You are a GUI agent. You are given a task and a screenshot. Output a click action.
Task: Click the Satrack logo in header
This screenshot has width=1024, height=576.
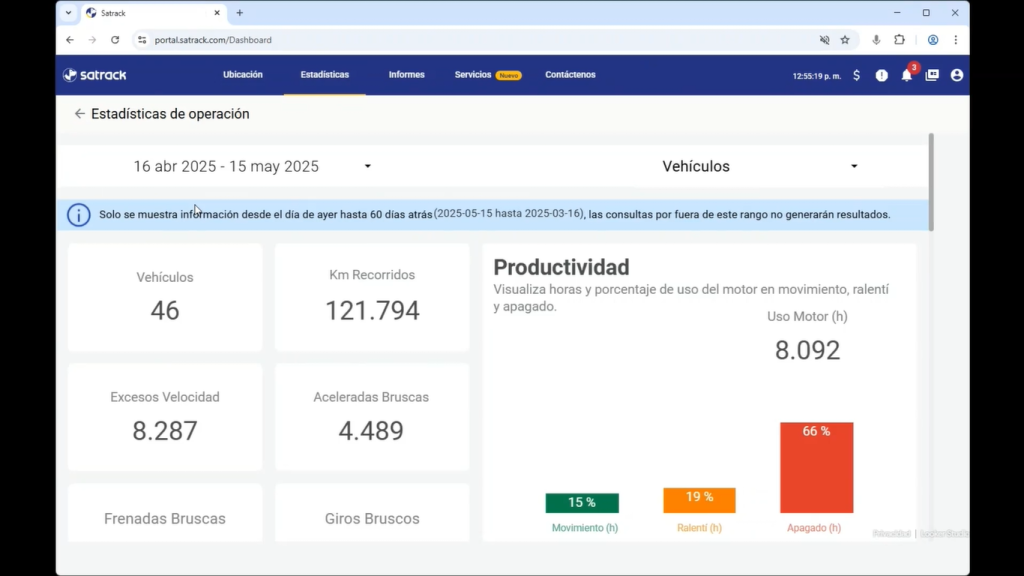[95, 75]
